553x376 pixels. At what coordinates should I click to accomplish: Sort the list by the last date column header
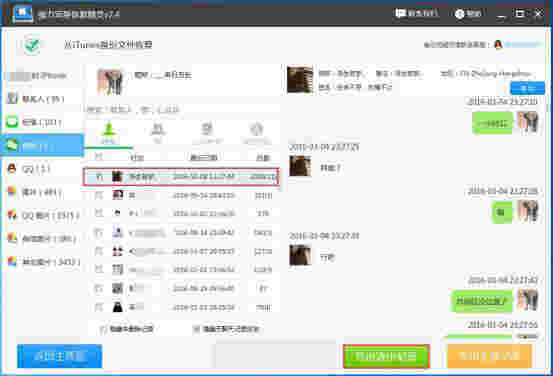pos(203,157)
